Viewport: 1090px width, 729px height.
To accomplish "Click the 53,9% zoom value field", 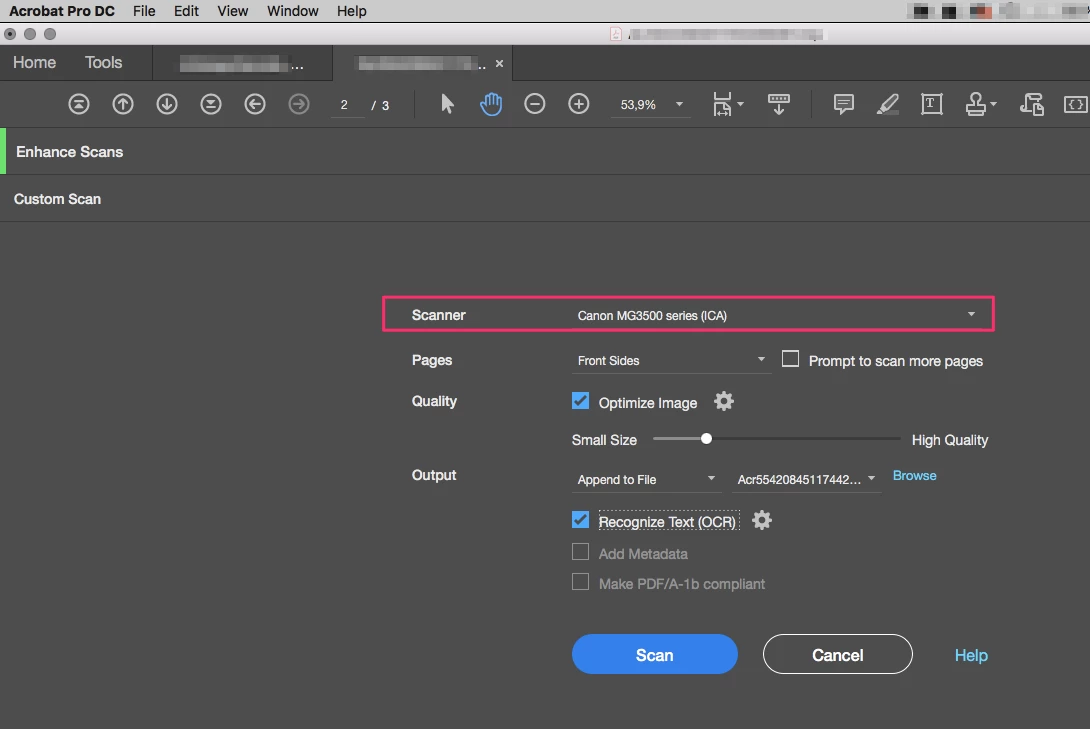I will (638, 105).
